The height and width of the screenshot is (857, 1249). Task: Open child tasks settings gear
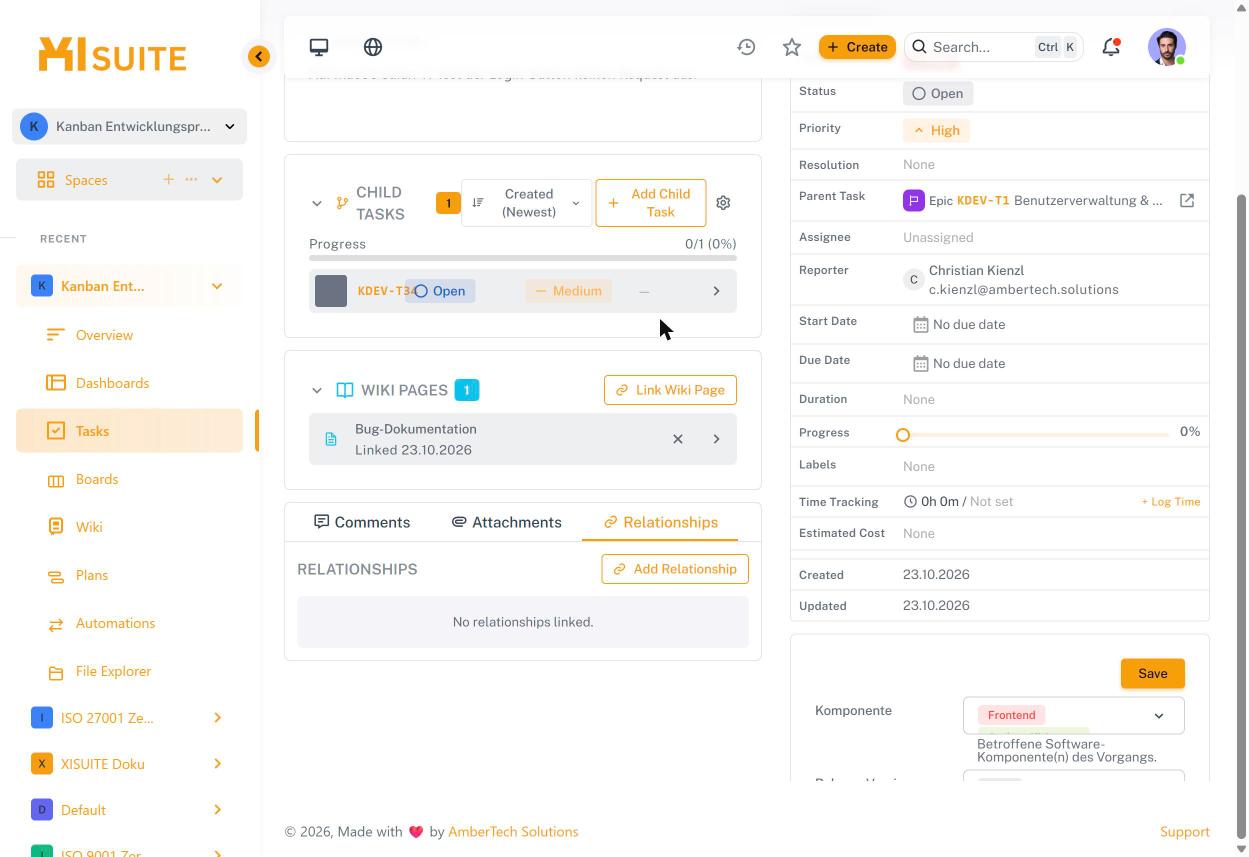723,203
